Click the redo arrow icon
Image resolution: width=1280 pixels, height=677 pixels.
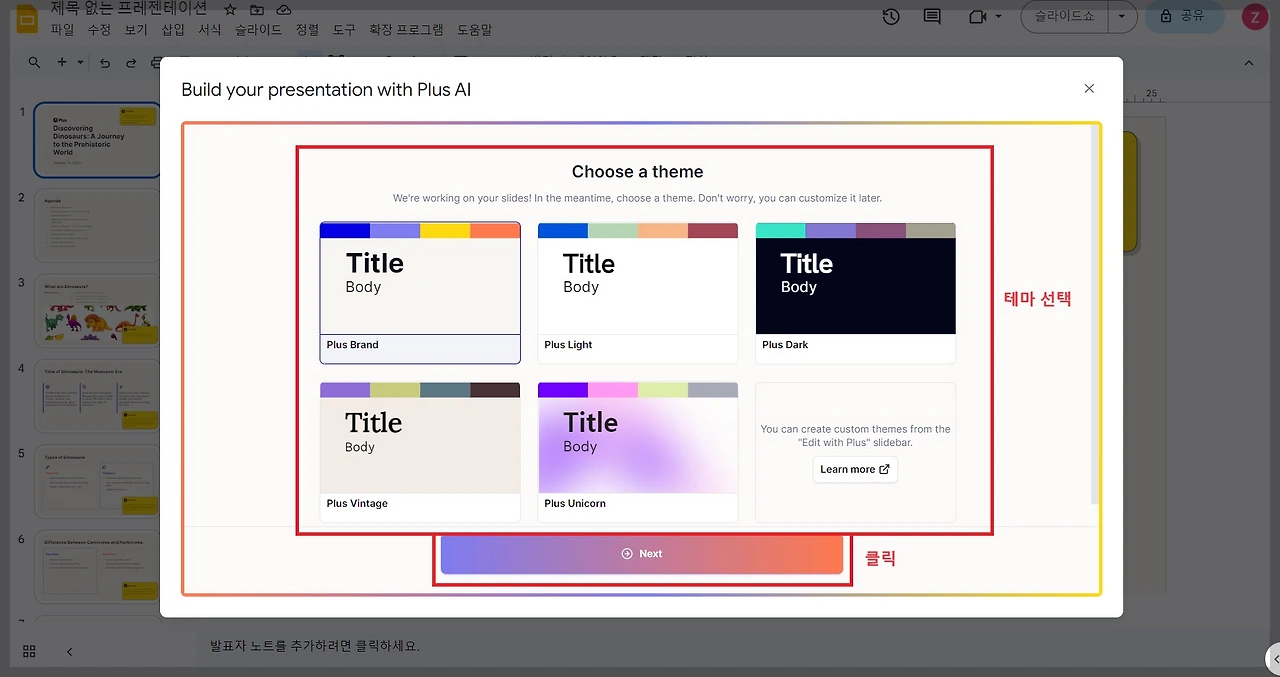point(131,62)
